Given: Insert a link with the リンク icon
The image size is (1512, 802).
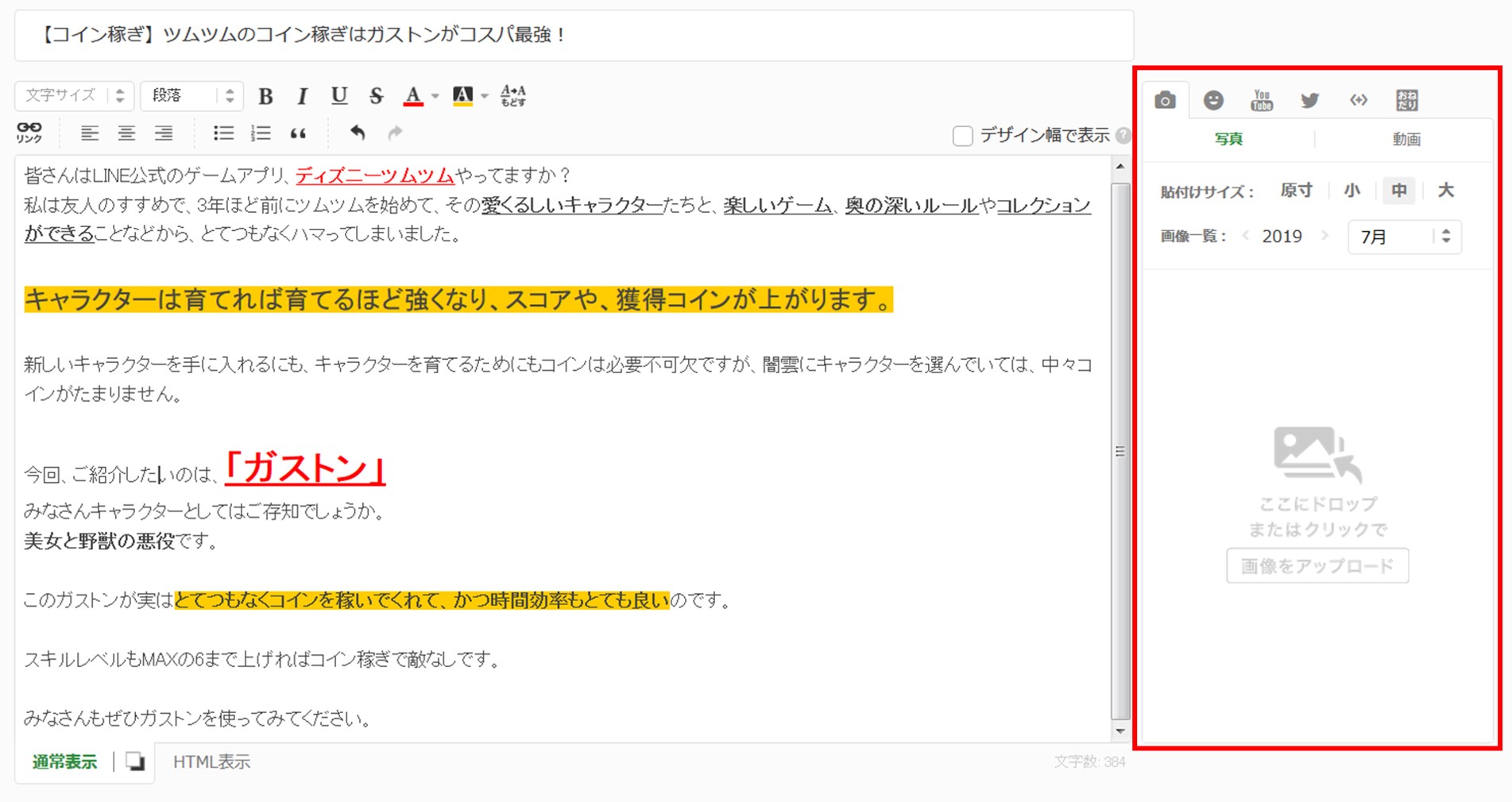Looking at the screenshot, I should tap(29, 133).
